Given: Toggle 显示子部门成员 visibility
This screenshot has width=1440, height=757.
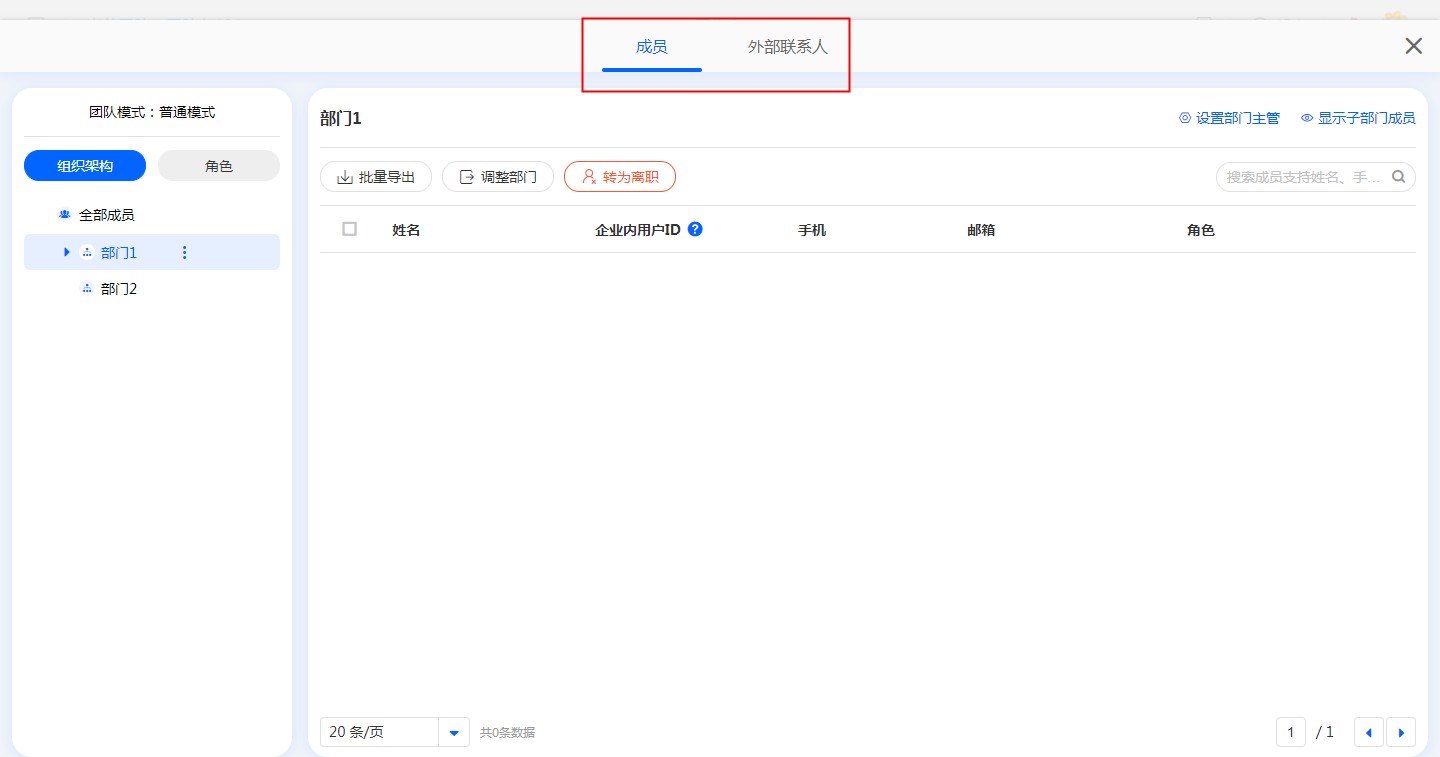Looking at the screenshot, I should click(1357, 118).
